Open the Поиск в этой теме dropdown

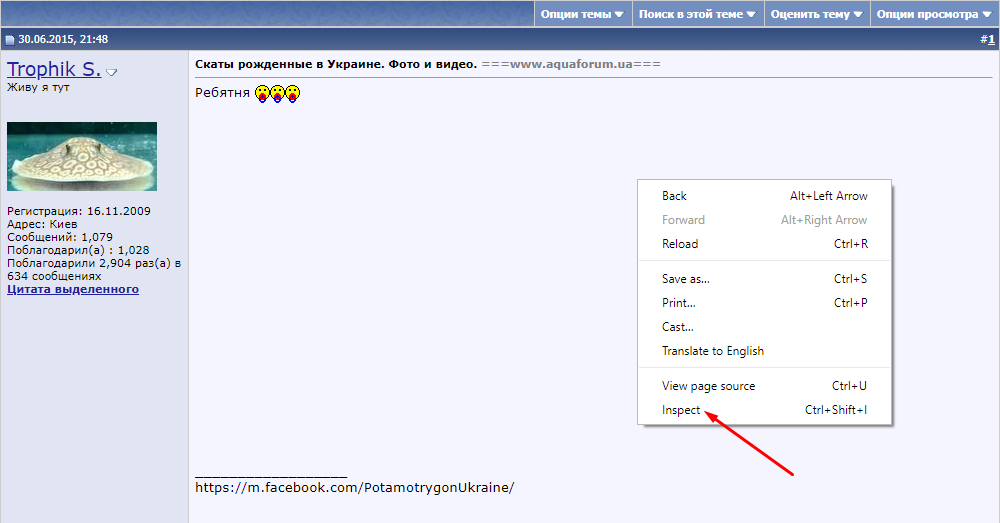(697, 14)
